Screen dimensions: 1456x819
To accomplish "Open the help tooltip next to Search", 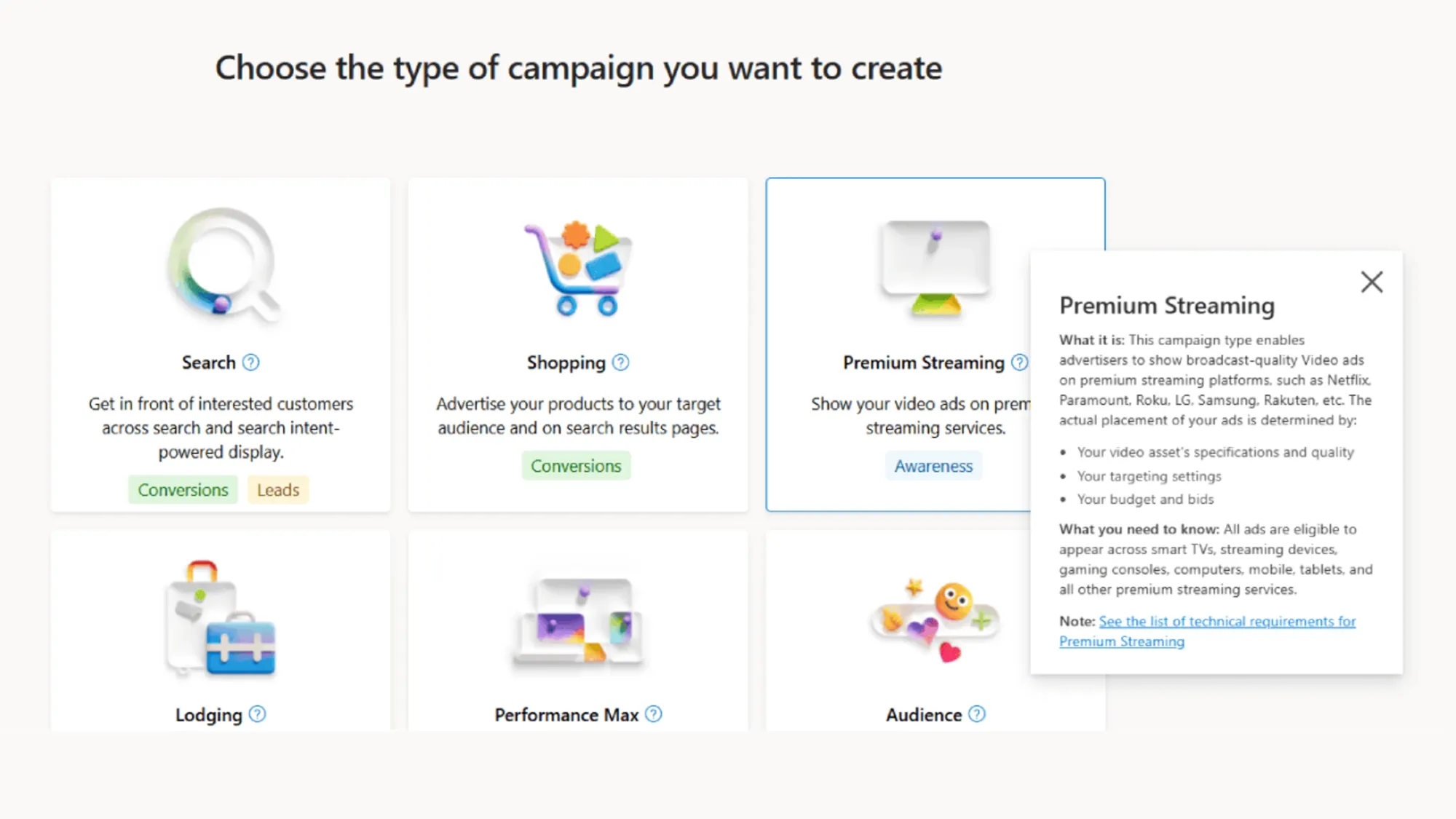I will 250,363.
